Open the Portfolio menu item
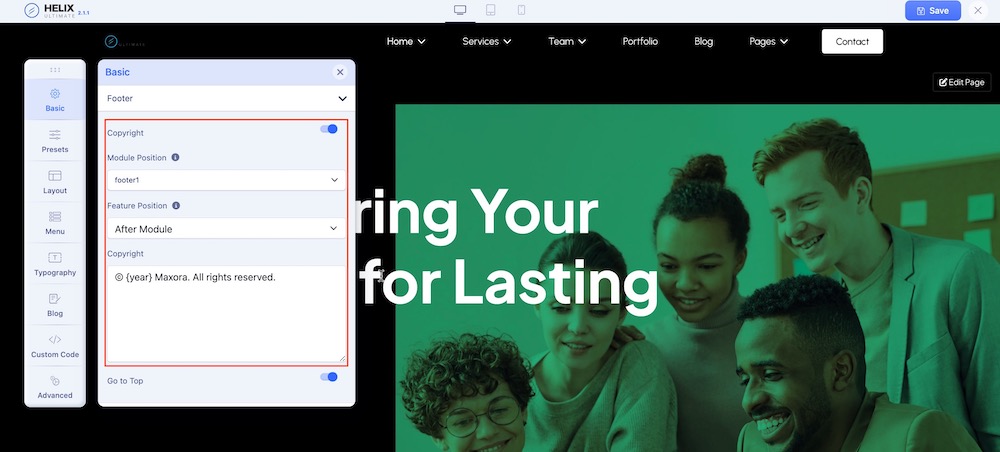Viewport: 1000px width, 452px height. pyautogui.click(x=640, y=41)
